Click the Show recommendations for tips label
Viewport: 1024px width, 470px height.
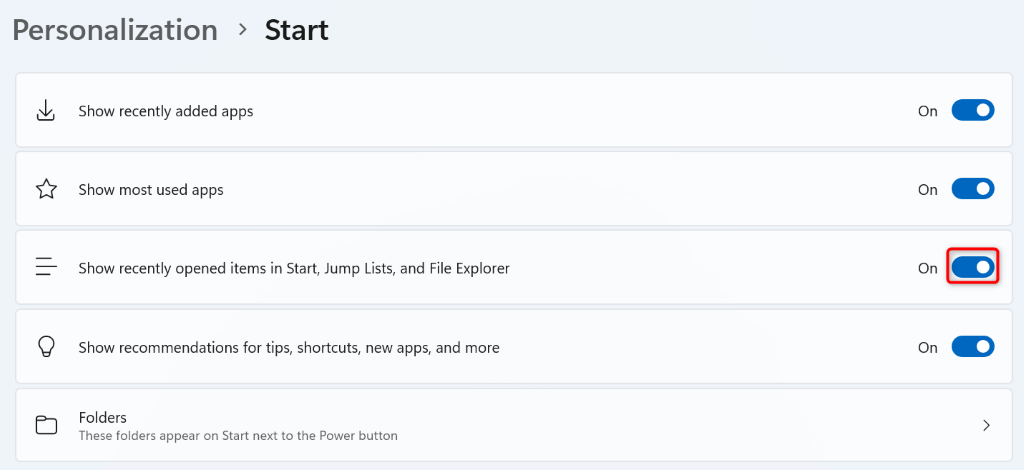click(289, 347)
